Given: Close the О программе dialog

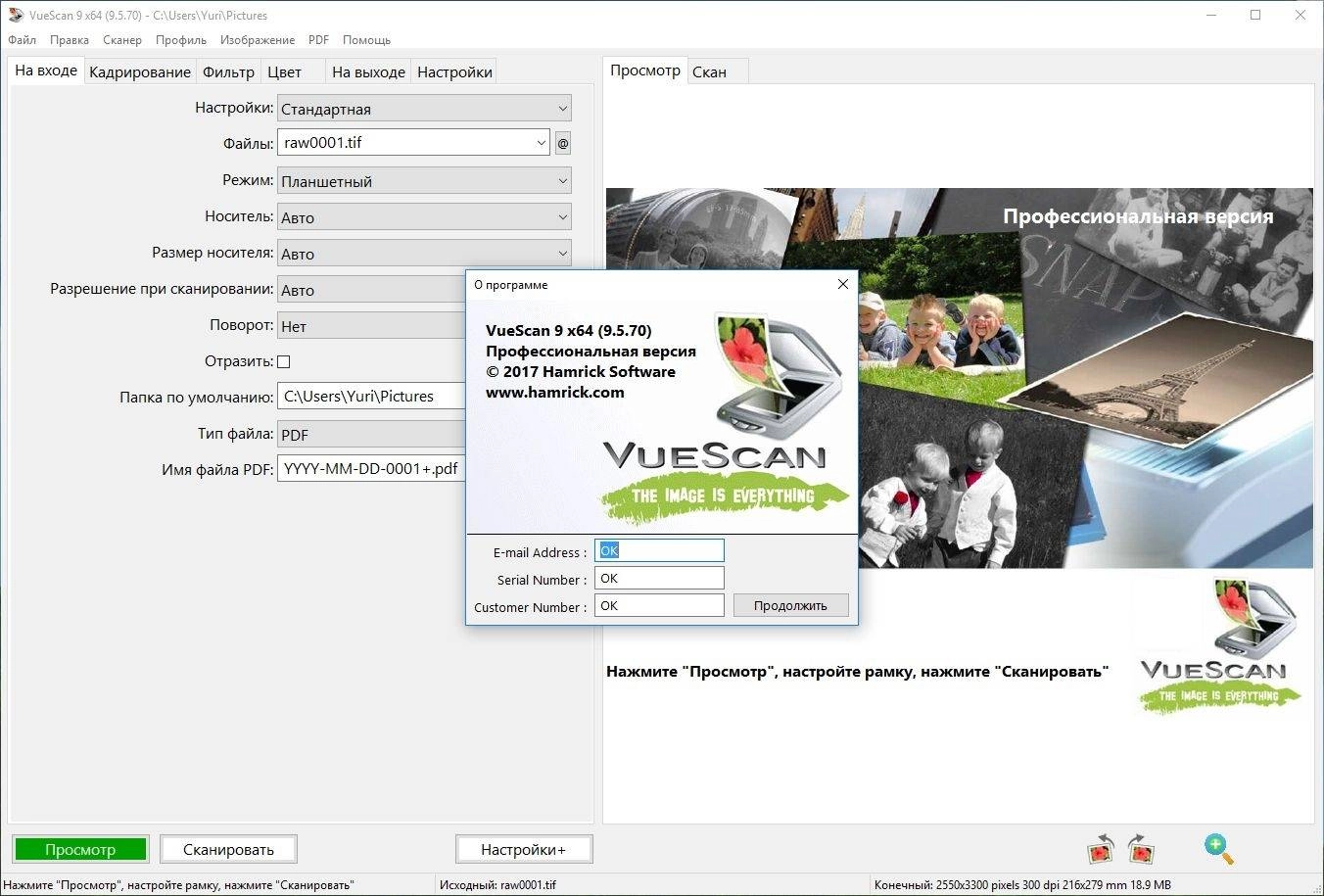Looking at the screenshot, I should [843, 284].
